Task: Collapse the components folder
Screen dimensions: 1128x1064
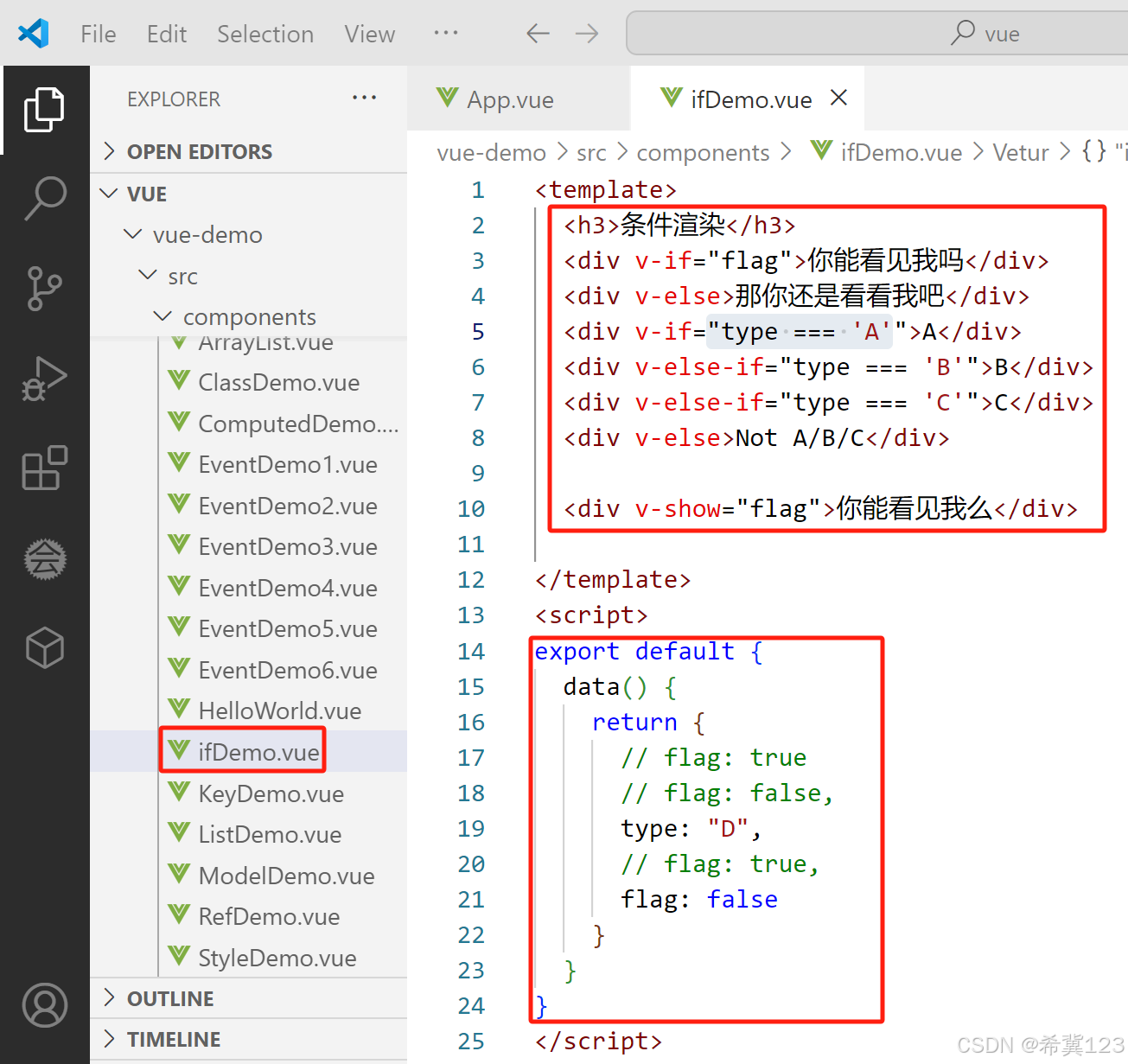Action: (249, 316)
